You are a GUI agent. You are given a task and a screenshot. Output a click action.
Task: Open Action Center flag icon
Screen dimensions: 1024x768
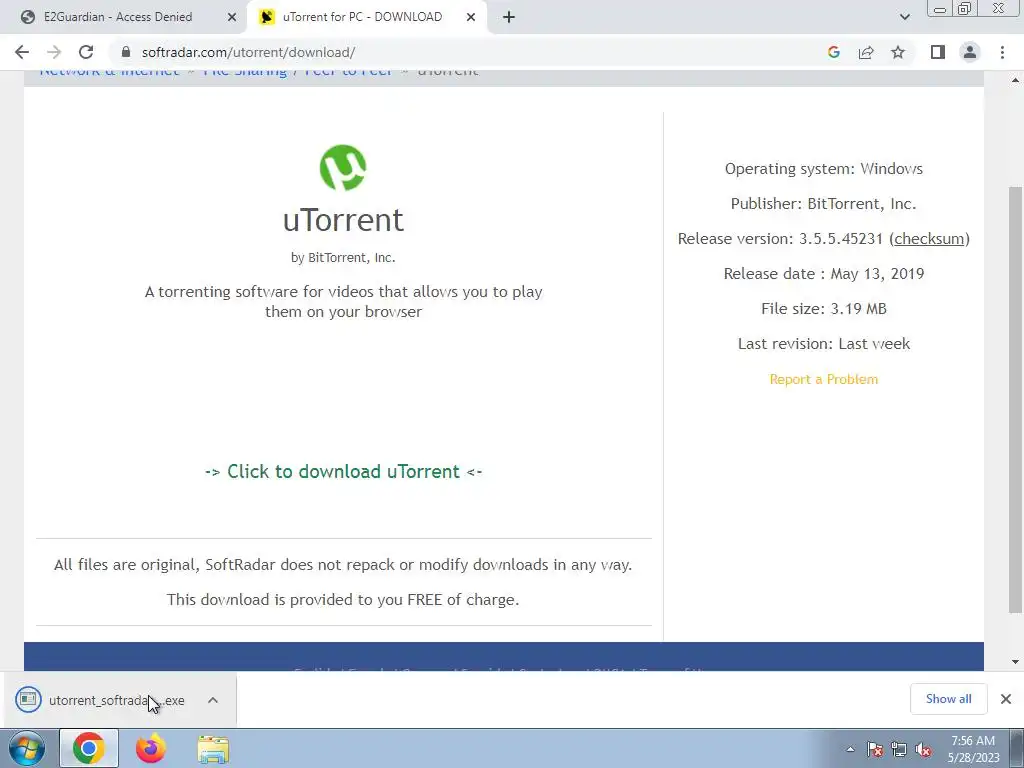pyautogui.click(x=875, y=749)
